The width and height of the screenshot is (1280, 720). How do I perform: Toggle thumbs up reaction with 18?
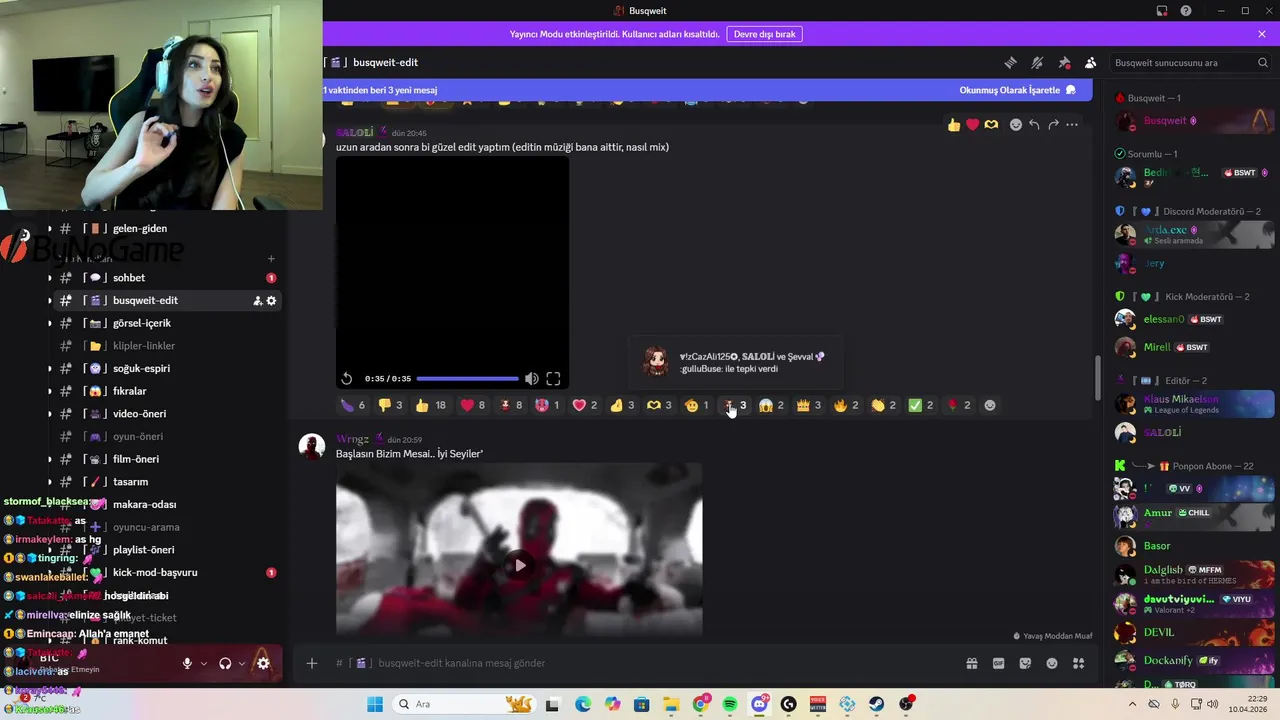pyautogui.click(x=430, y=405)
